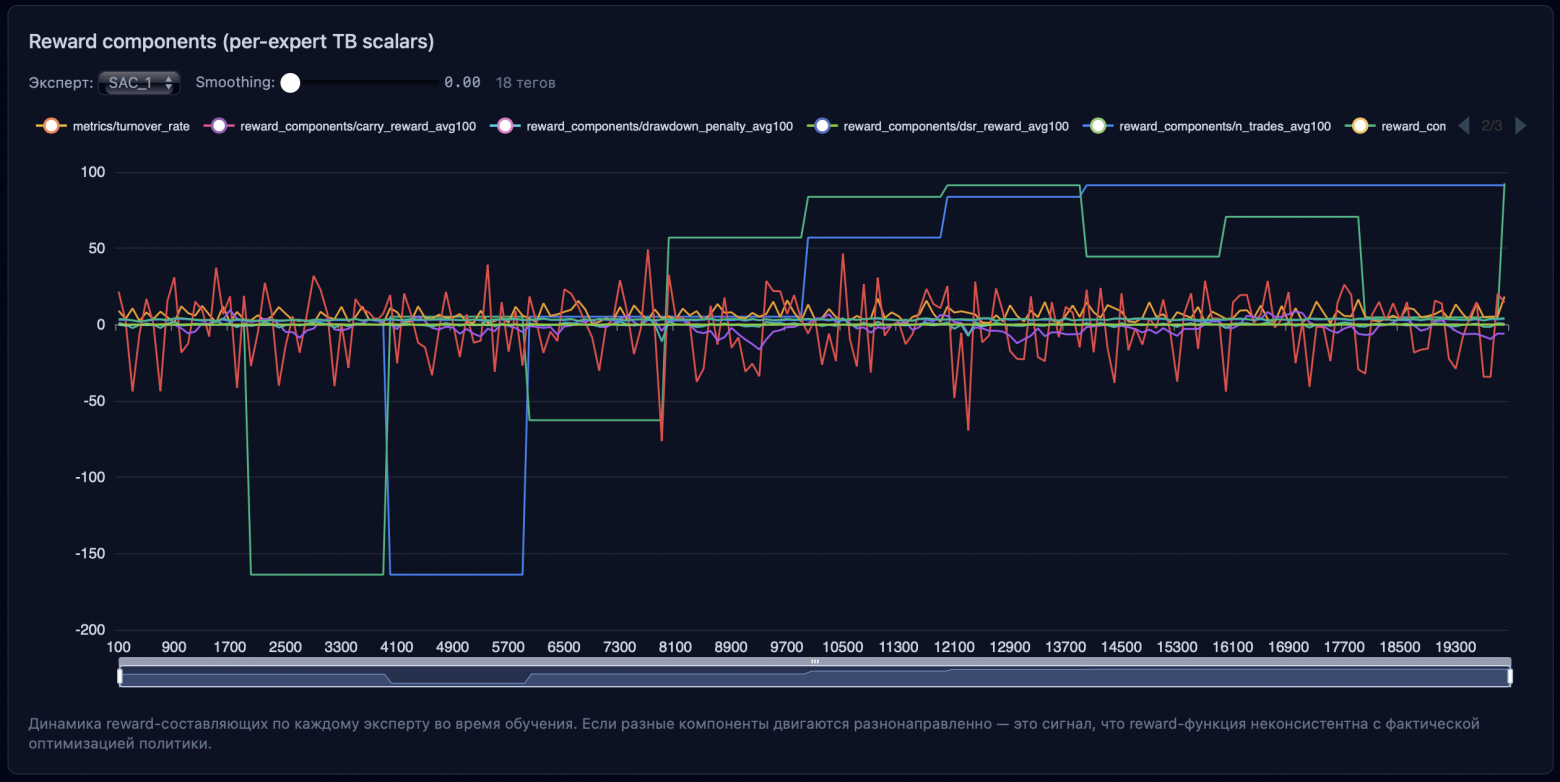This screenshot has height=782, width=1560.
Task: Click the right handle of the zoom range bar
Action: point(1510,677)
